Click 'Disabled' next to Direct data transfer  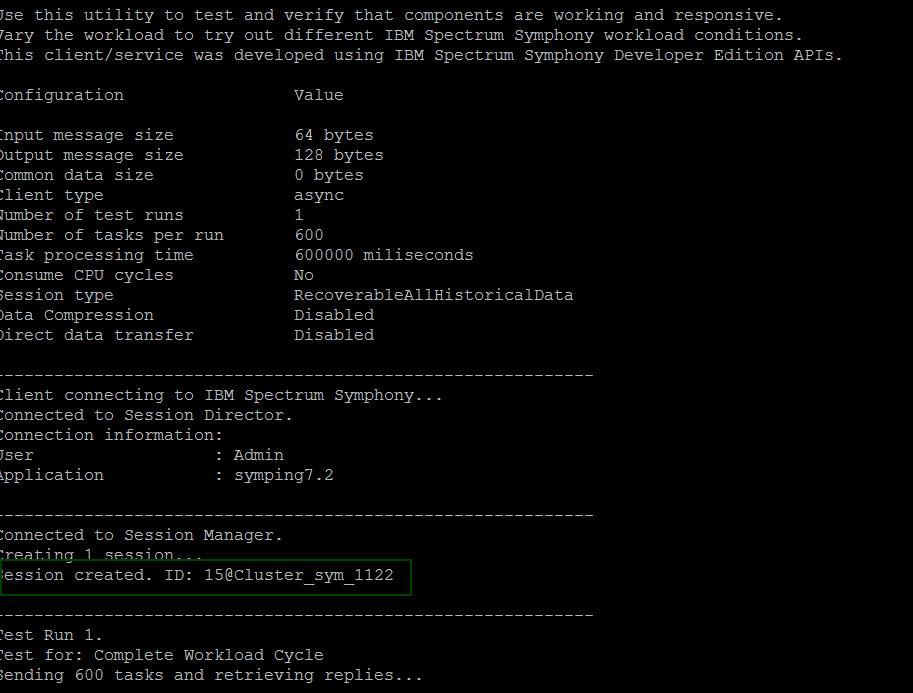point(334,335)
